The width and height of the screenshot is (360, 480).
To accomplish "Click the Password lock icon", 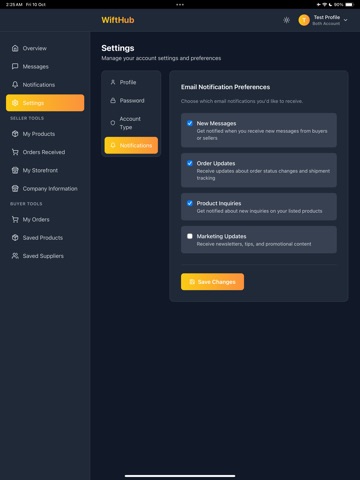I will pyautogui.click(x=113, y=100).
